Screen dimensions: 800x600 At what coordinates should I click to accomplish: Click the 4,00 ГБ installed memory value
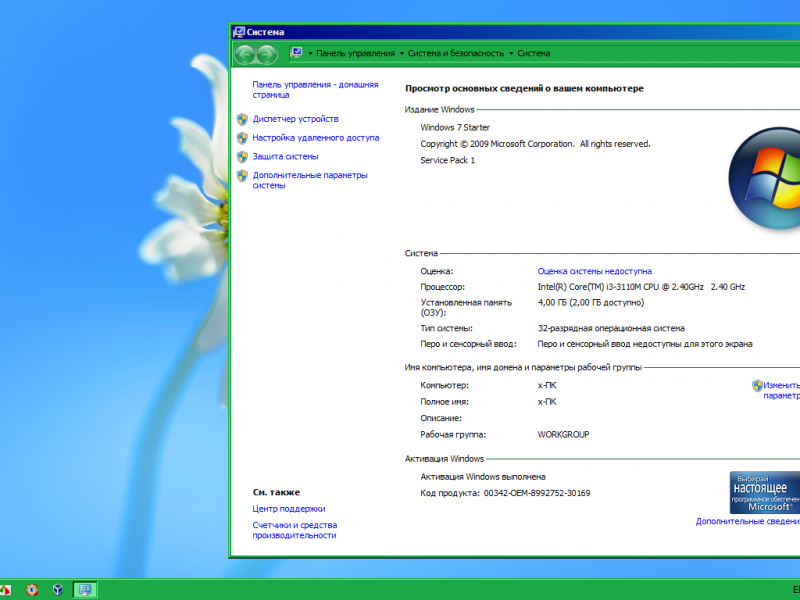click(591, 303)
